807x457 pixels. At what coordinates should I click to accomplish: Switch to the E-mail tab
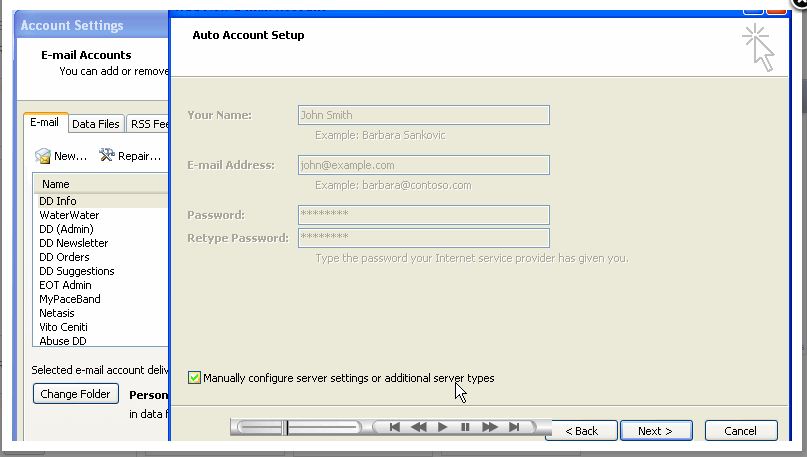[x=44, y=122]
